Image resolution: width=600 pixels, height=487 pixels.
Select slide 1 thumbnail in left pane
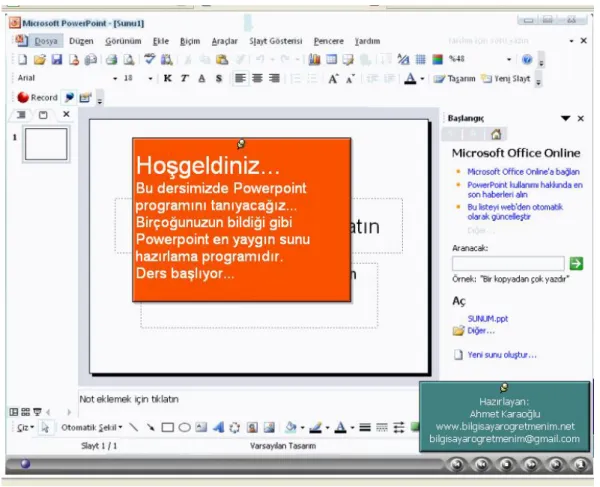tap(46, 144)
